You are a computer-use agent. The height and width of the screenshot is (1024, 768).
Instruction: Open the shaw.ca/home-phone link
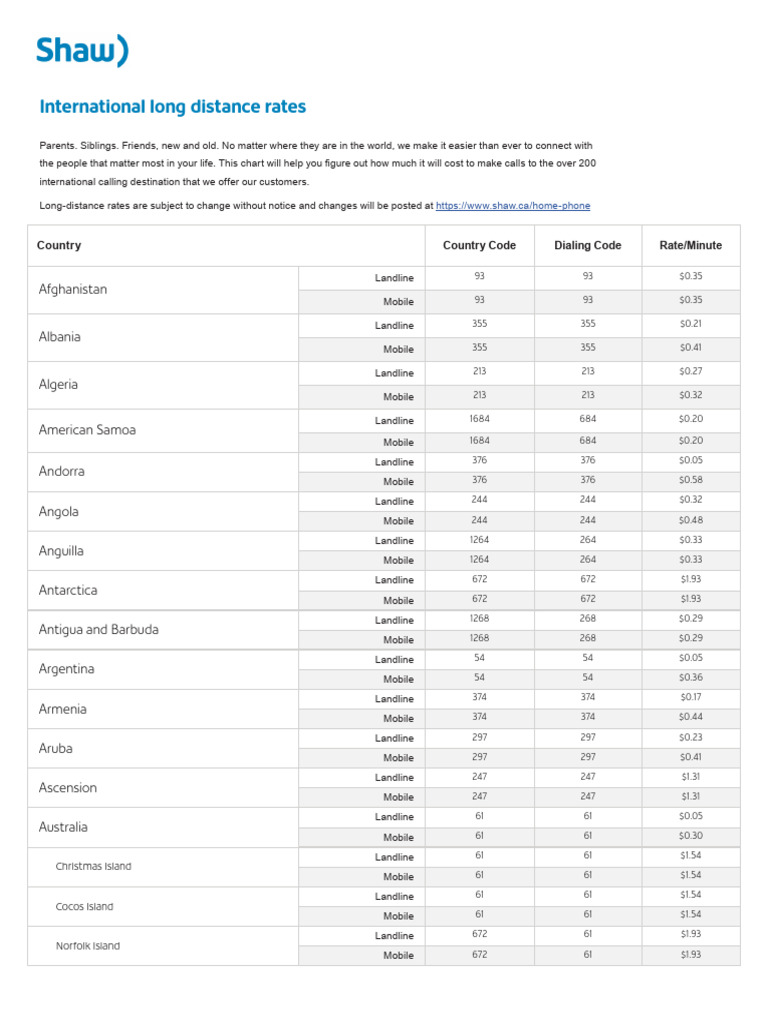click(513, 206)
